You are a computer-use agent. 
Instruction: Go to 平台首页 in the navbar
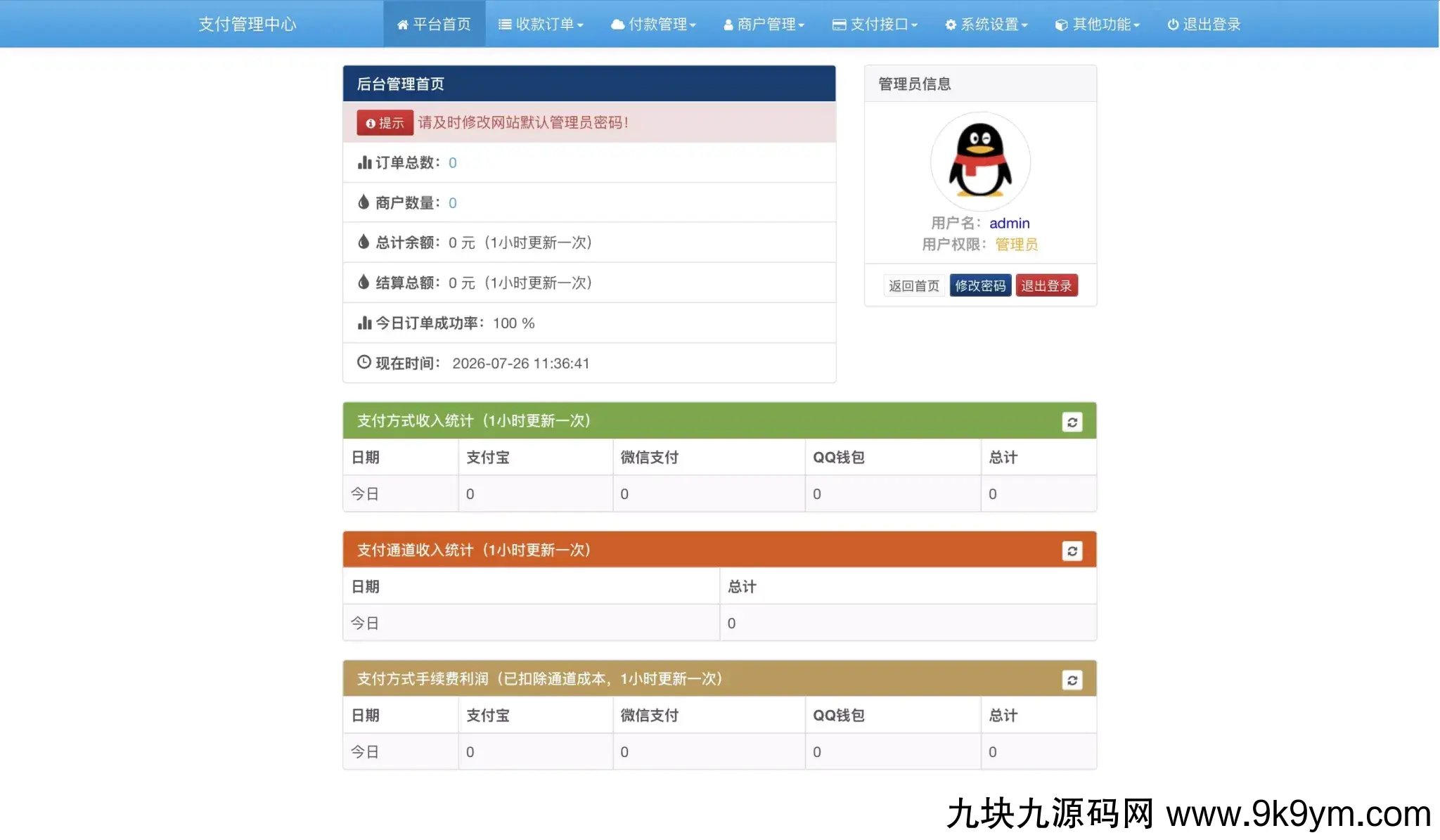click(x=434, y=24)
